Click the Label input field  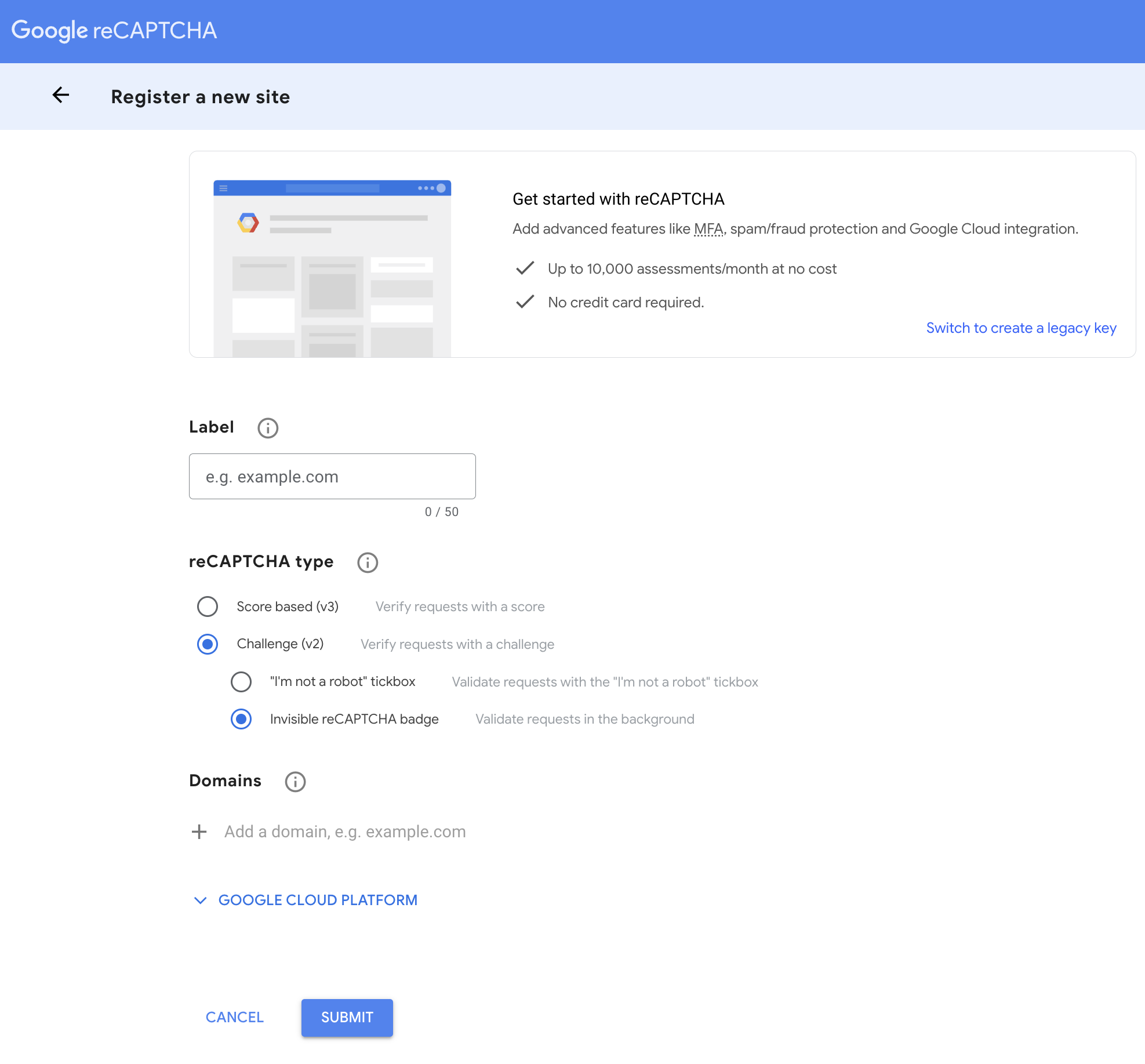pyautogui.click(x=332, y=476)
